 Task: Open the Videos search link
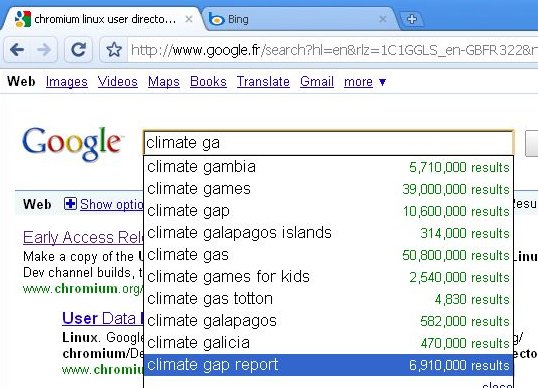point(118,82)
